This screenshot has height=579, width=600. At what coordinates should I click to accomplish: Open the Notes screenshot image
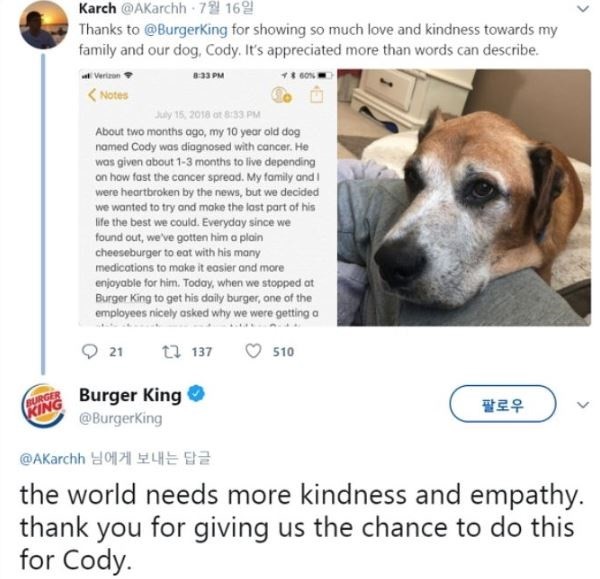pos(207,197)
